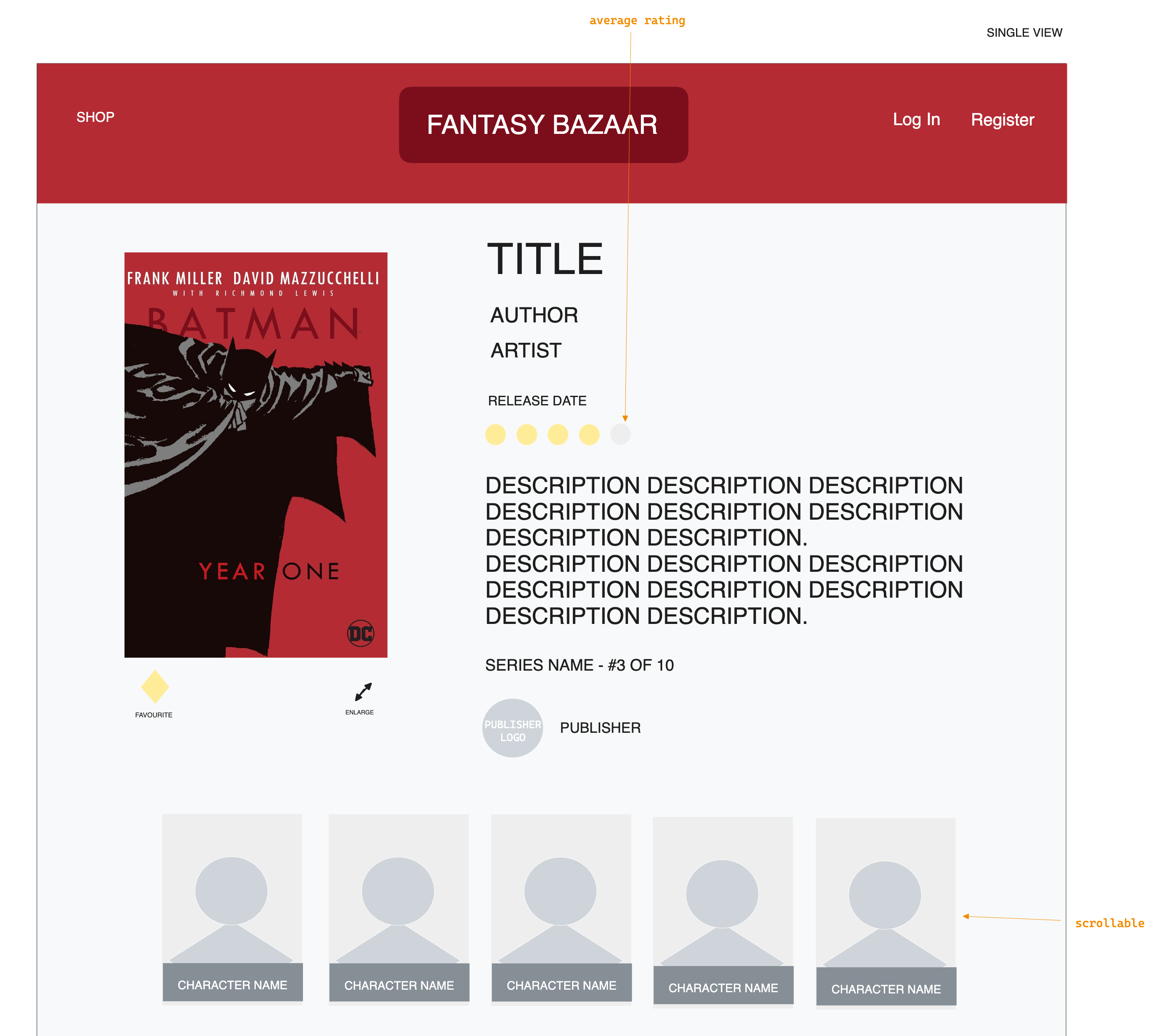Click the AUTHOR name text
Screen dimensions: 1160x1036
(x=534, y=315)
